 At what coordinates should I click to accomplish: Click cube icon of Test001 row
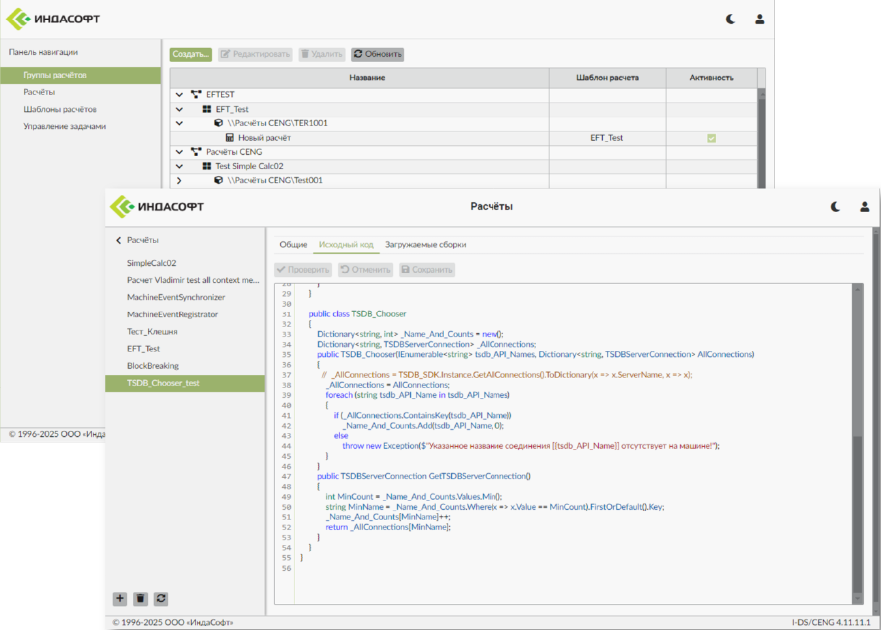tap(219, 180)
